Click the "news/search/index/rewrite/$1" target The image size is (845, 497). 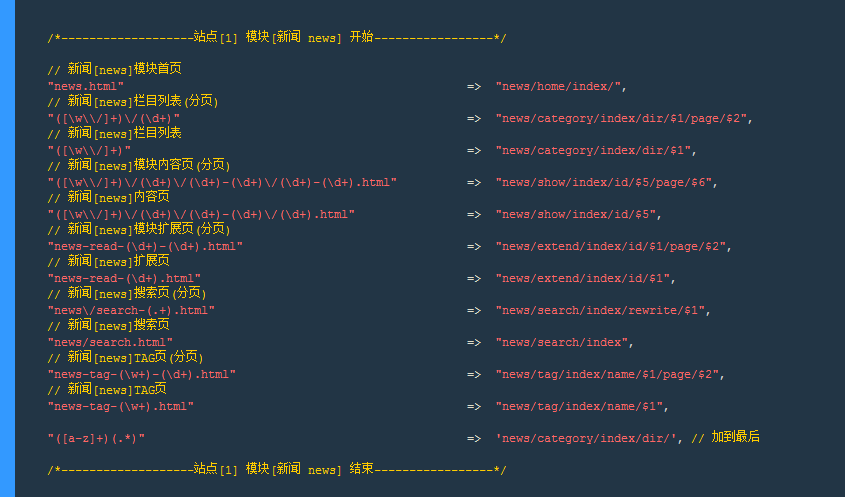[x=600, y=311]
